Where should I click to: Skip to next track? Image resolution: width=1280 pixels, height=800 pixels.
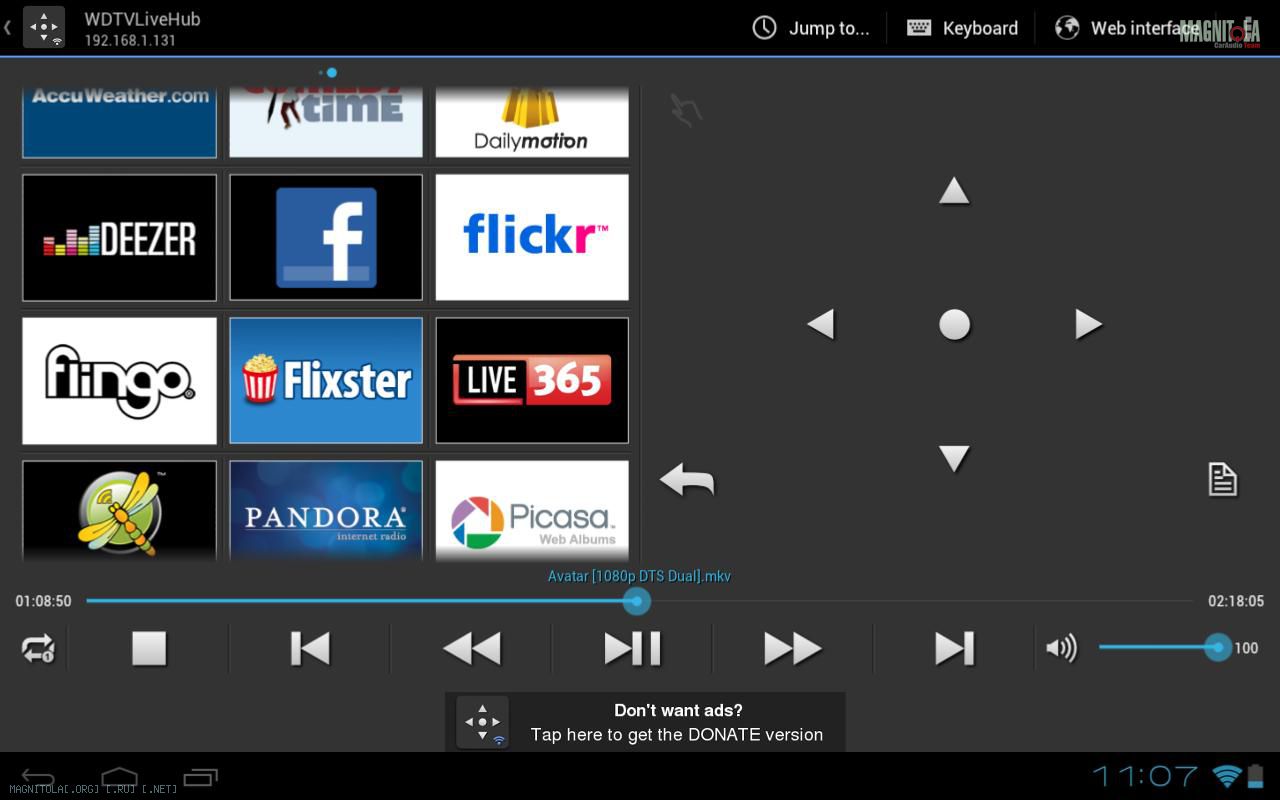[954, 648]
